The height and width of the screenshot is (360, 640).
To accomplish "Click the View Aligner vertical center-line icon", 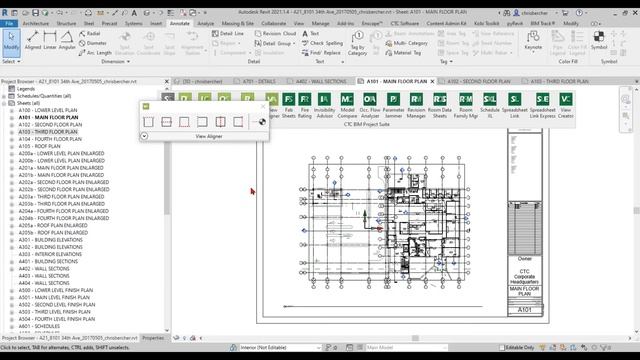I will pos(220,122).
